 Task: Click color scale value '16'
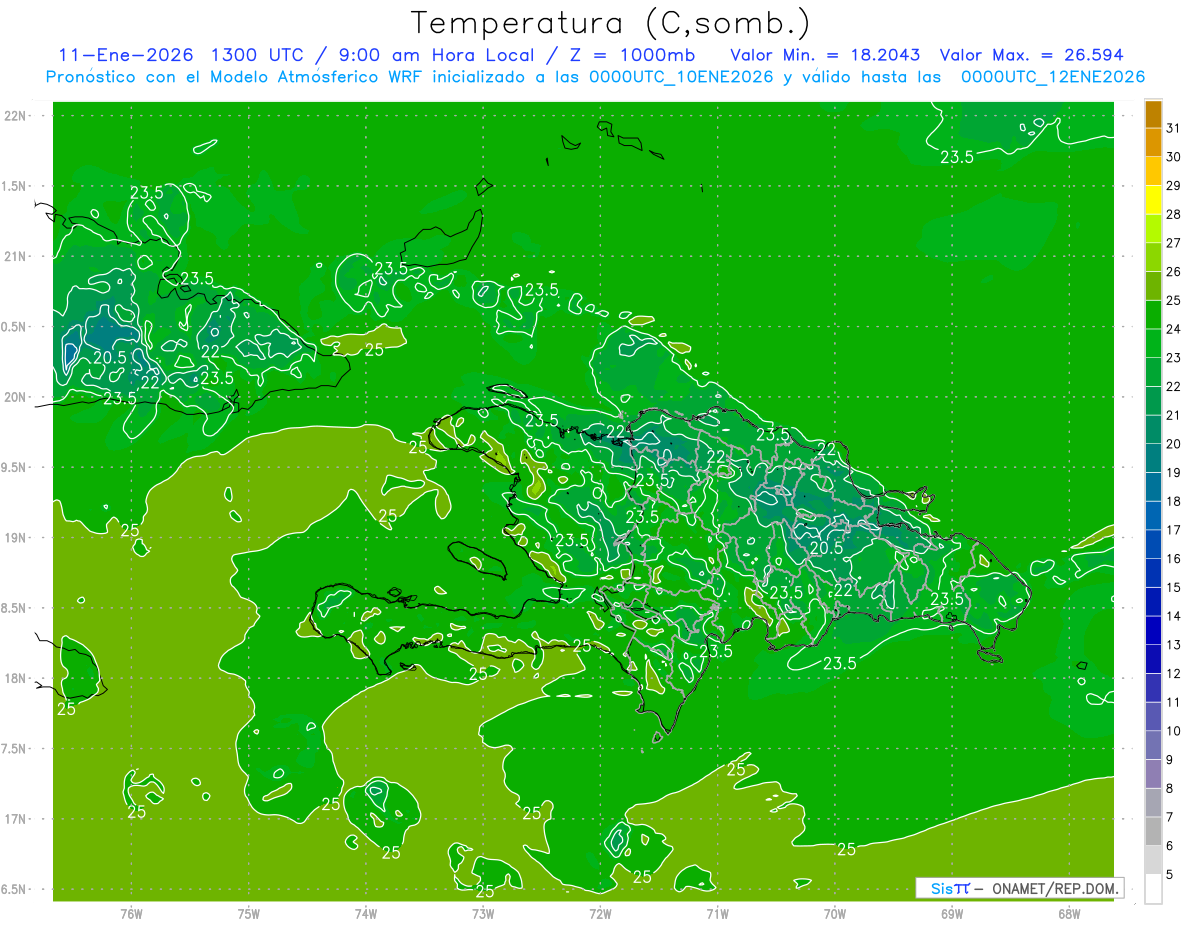click(1174, 559)
